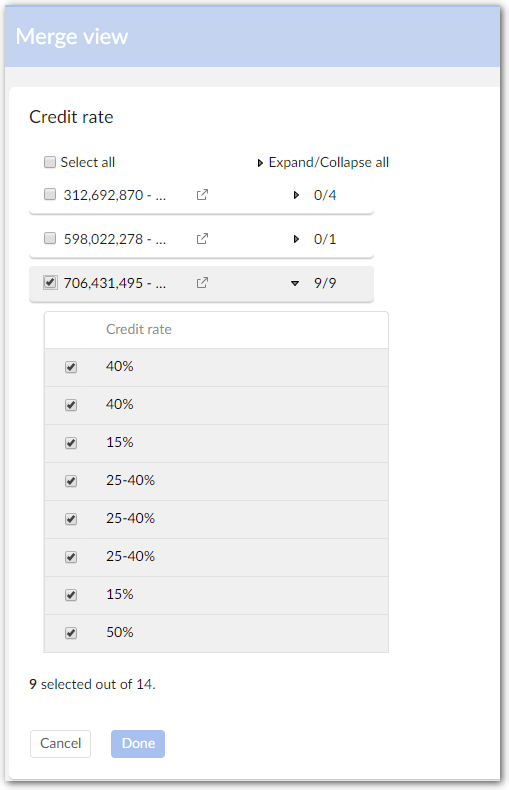
Task: Uncheck the 50% credit rate row
Action: pyautogui.click(x=71, y=633)
